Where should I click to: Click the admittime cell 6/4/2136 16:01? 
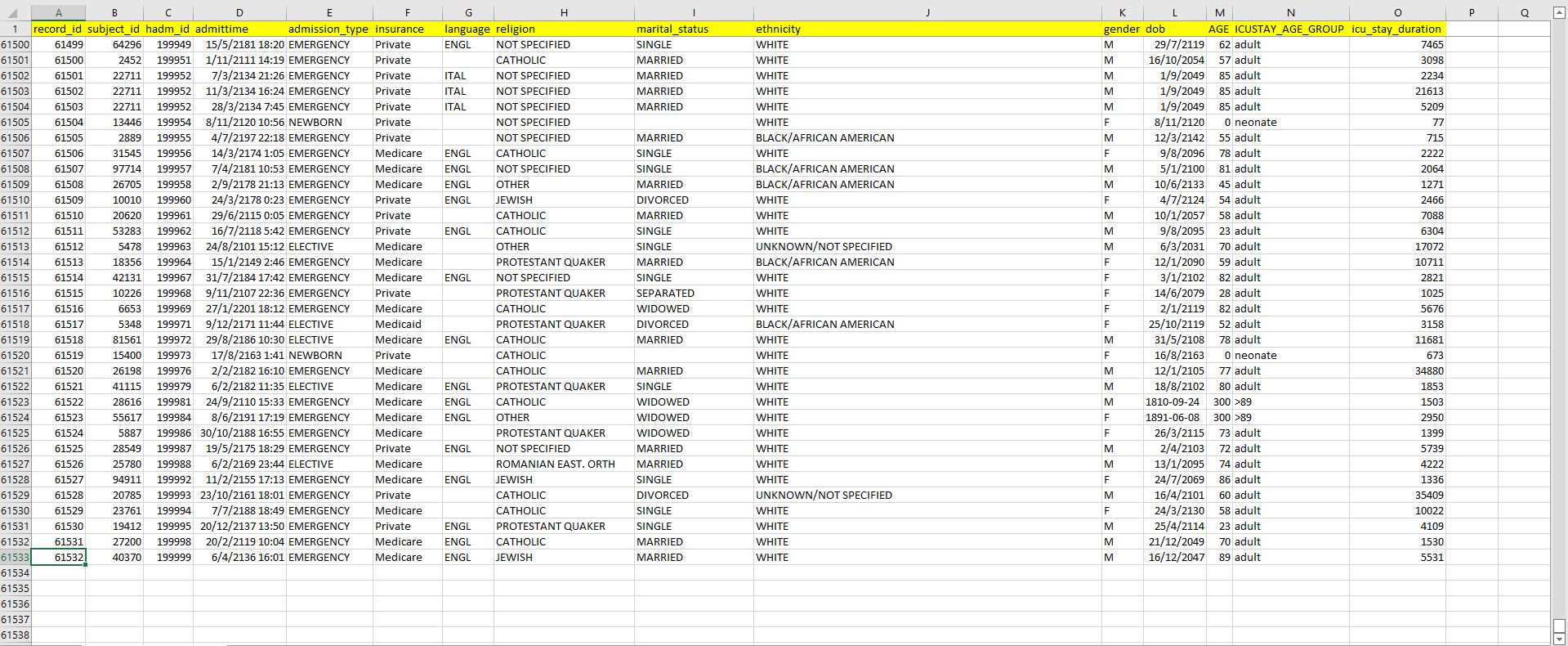pos(239,557)
